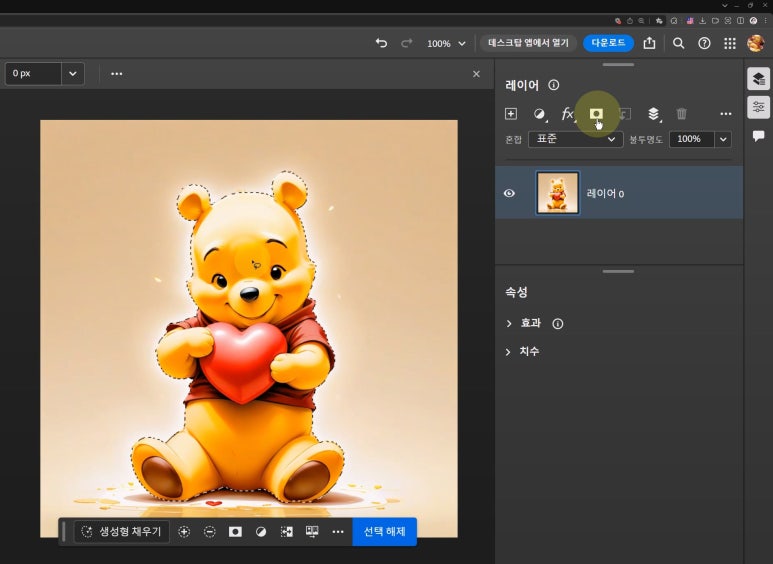
Task: Toggle visibility of 레이어 0
Action: 509,193
